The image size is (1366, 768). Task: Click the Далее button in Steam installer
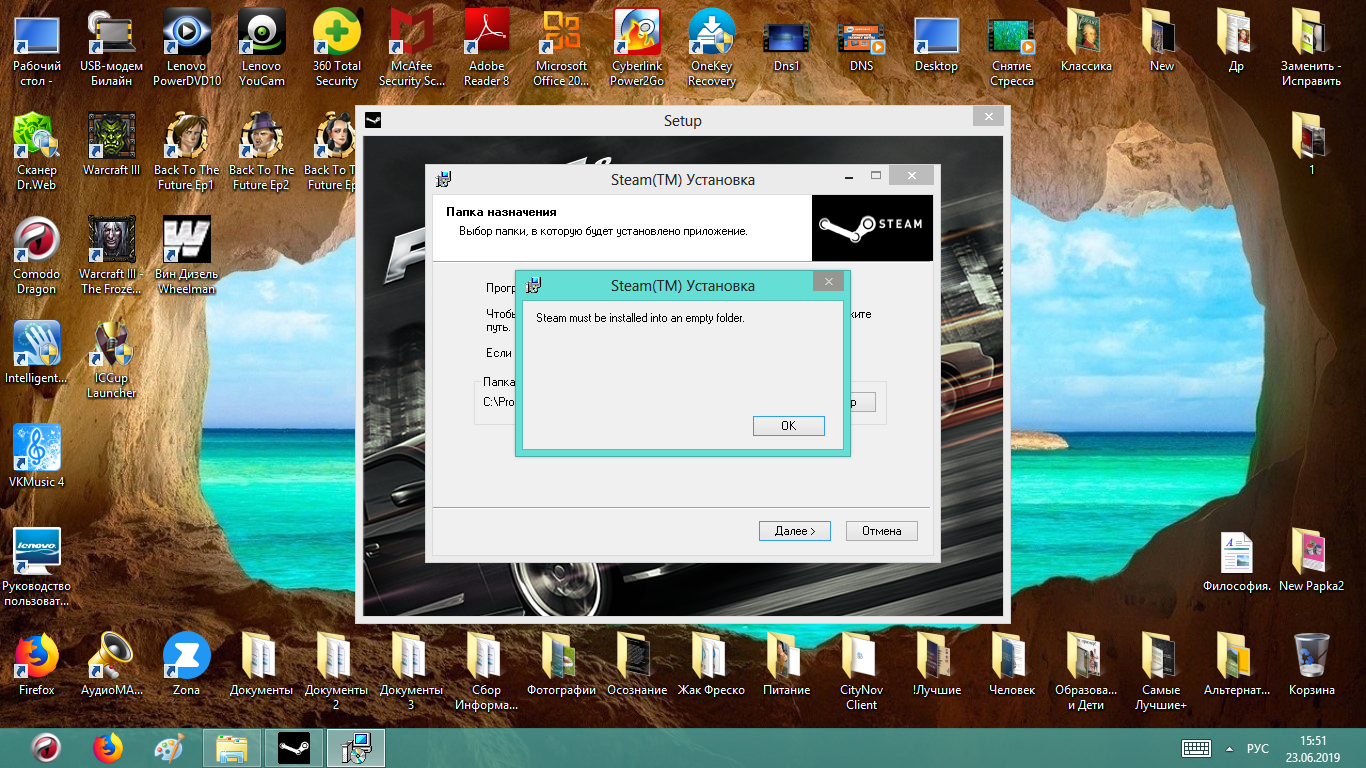pos(795,531)
